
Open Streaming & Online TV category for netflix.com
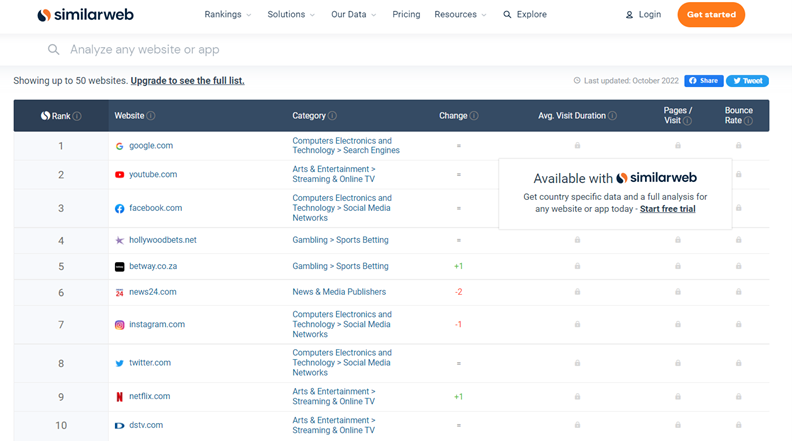coord(333,397)
